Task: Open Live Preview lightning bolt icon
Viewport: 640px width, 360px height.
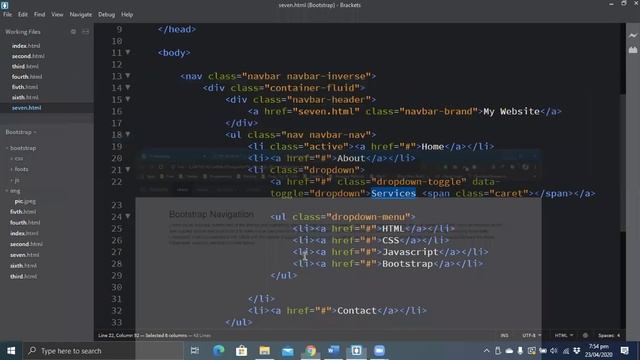Action: (633, 36)
